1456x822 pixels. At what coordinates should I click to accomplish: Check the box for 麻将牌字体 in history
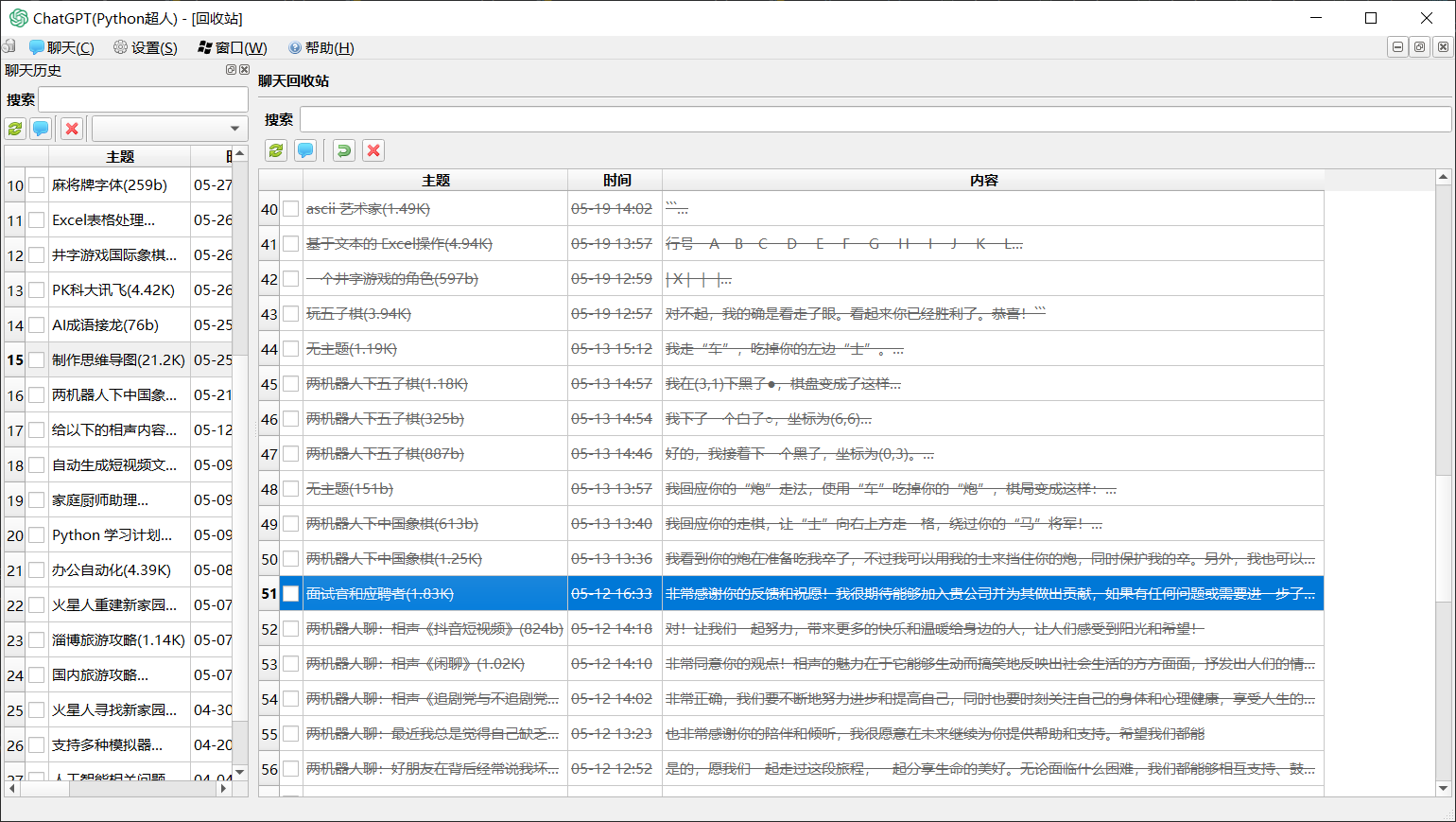tap(37, 185)
